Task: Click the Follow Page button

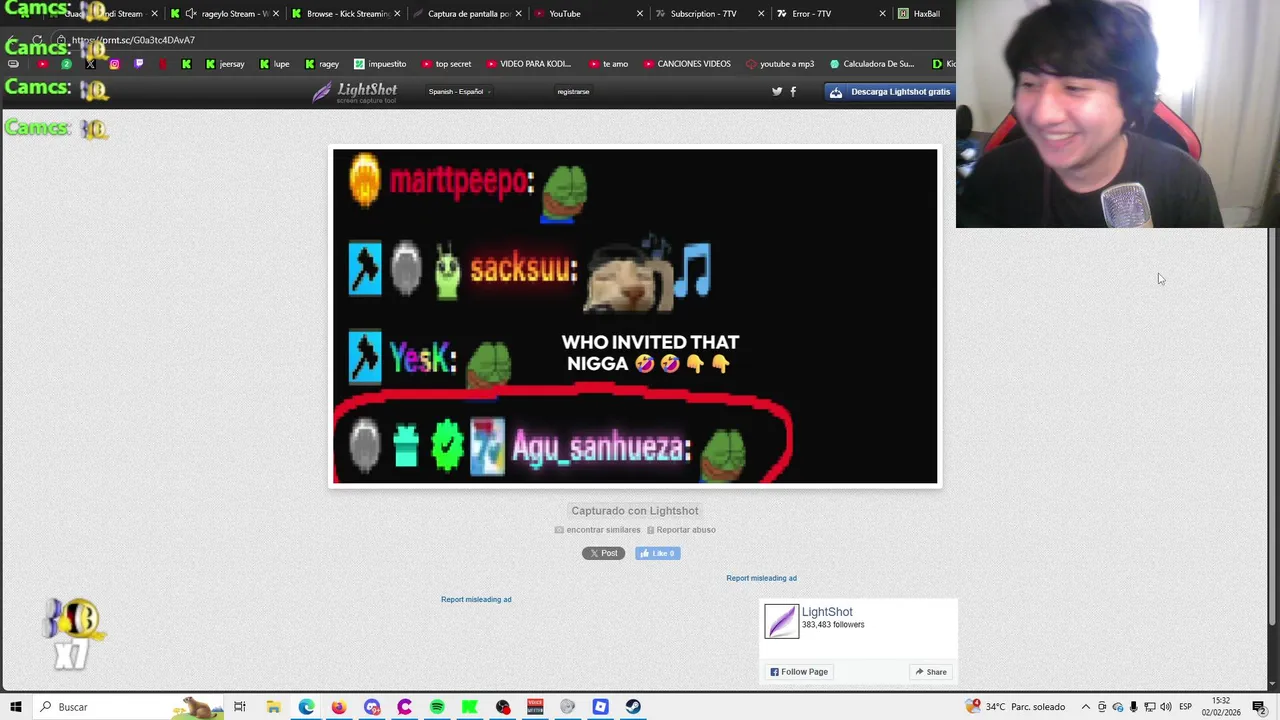Action: pyautogui.click(x=799, y=672)
